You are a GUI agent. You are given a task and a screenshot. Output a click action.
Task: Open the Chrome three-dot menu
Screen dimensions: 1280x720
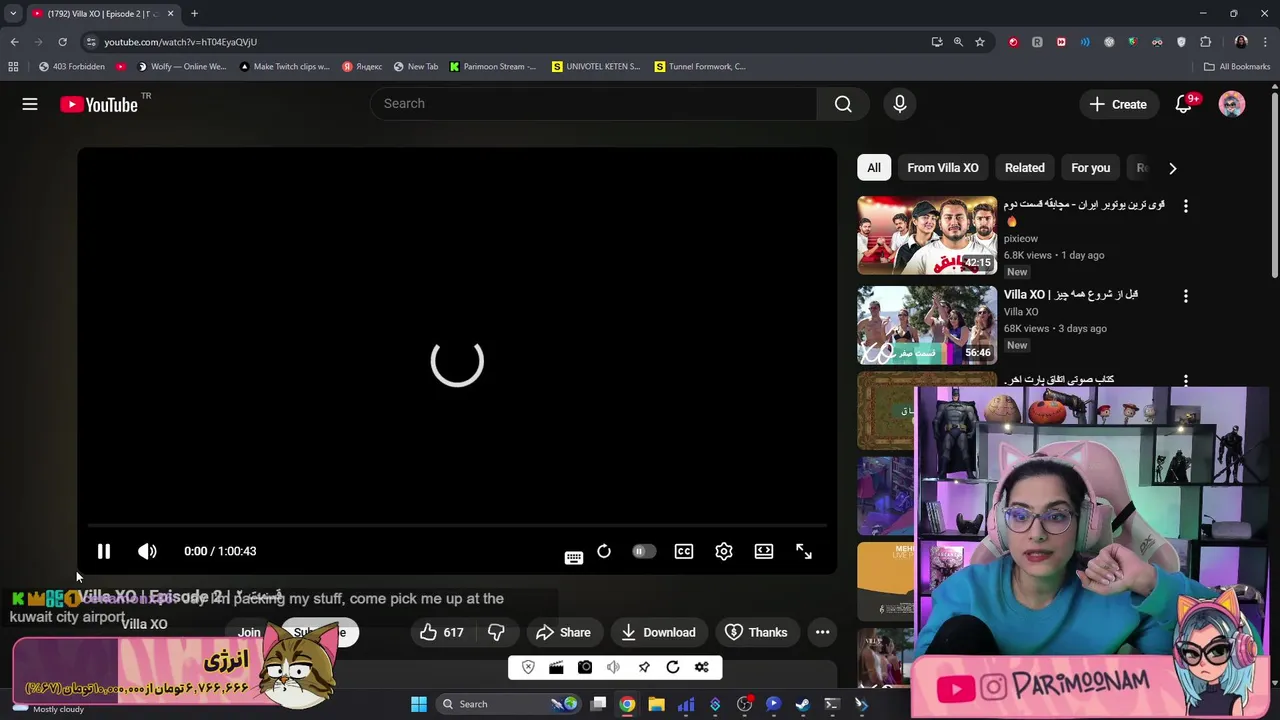(x=1266, y=42)
